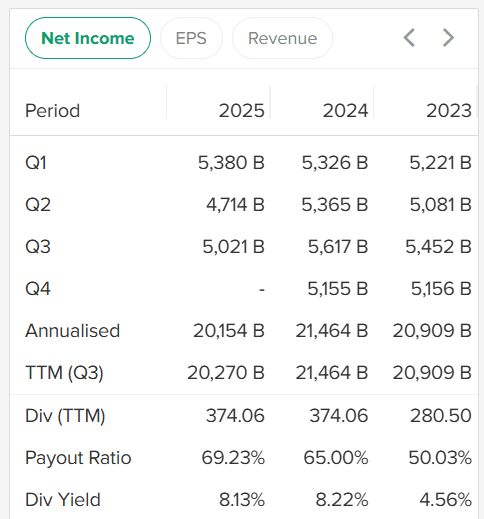Screen dimensions: 484x519
Task: Click Div (TTM) 2025 value 374.06
Action: pos(235,416)
